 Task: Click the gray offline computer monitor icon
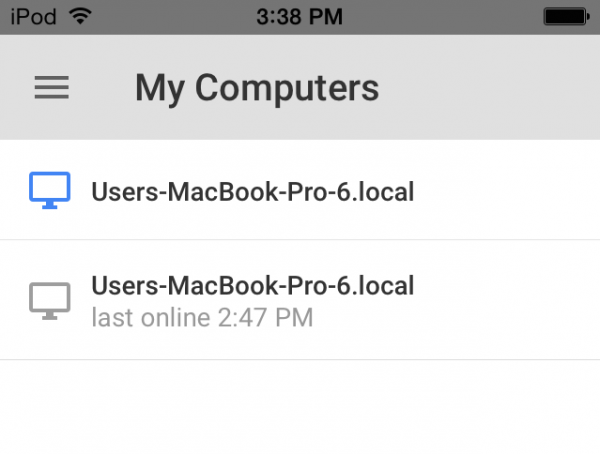(x=50, y=300)
